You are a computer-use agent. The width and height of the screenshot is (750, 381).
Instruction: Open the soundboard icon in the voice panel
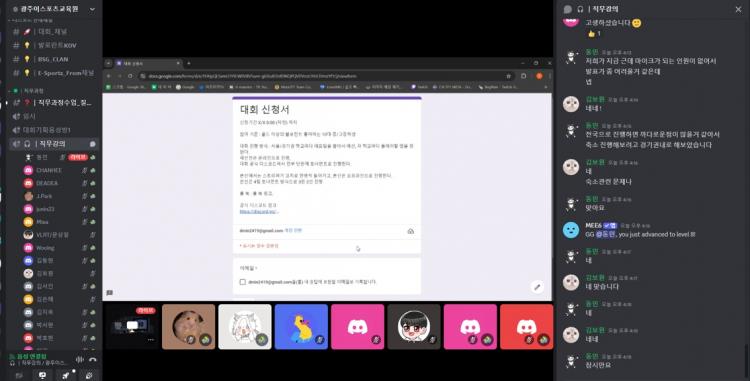pos(89,375)
